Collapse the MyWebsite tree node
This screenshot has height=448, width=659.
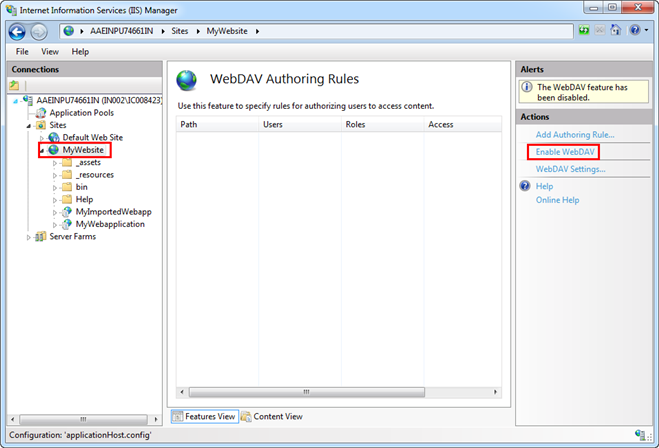click(x=41, y=150)
